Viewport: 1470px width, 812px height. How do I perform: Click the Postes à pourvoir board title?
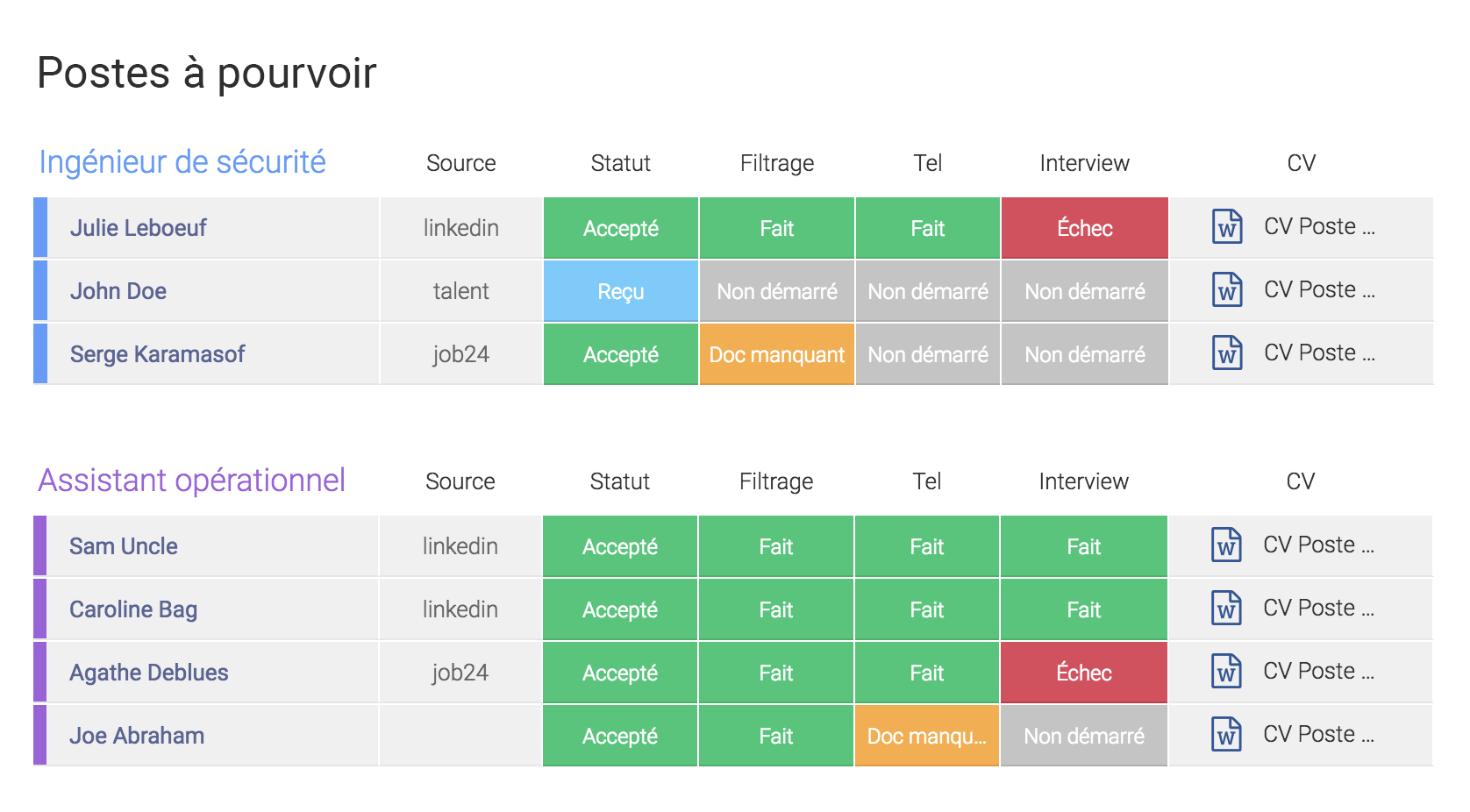[207, 73]
